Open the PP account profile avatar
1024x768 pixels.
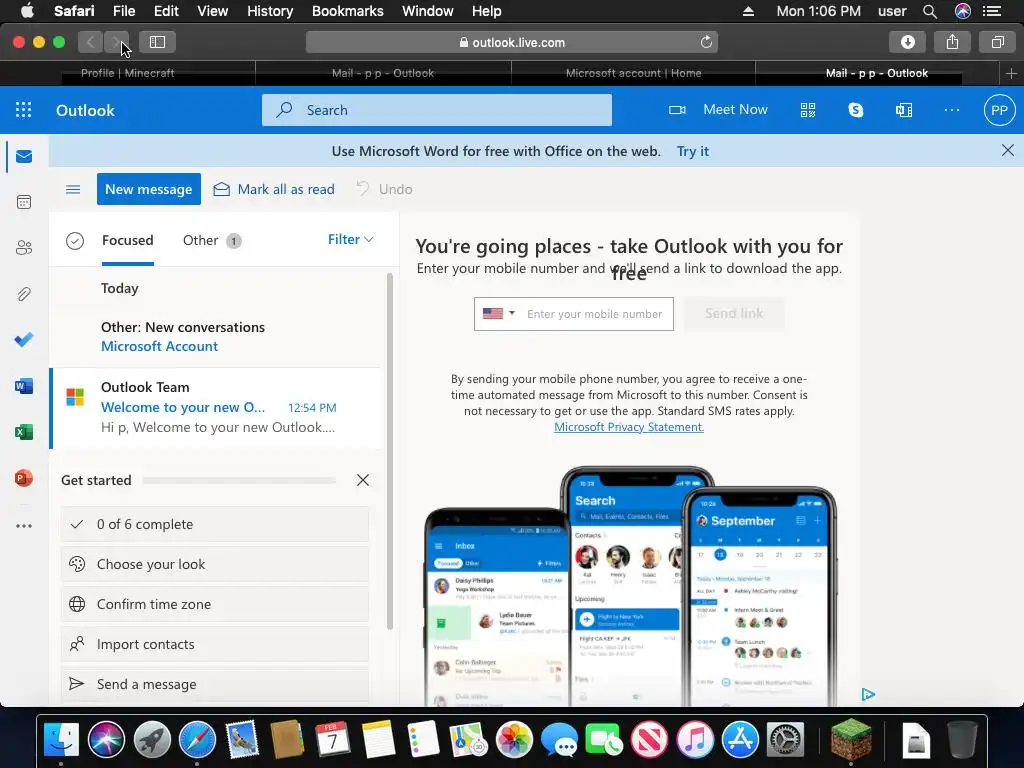point(999,110)
